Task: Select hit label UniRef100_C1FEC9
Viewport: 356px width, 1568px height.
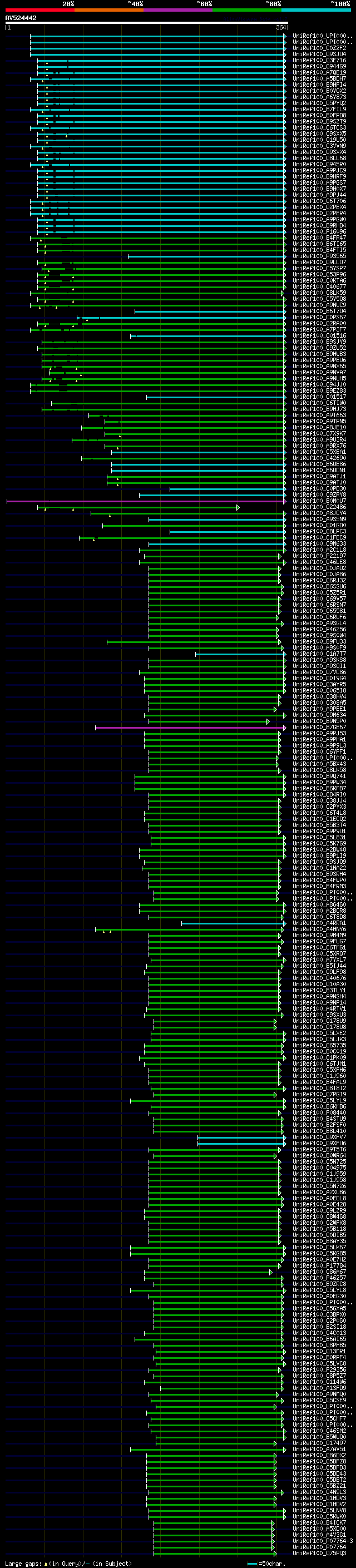Action: click(319, 537)
